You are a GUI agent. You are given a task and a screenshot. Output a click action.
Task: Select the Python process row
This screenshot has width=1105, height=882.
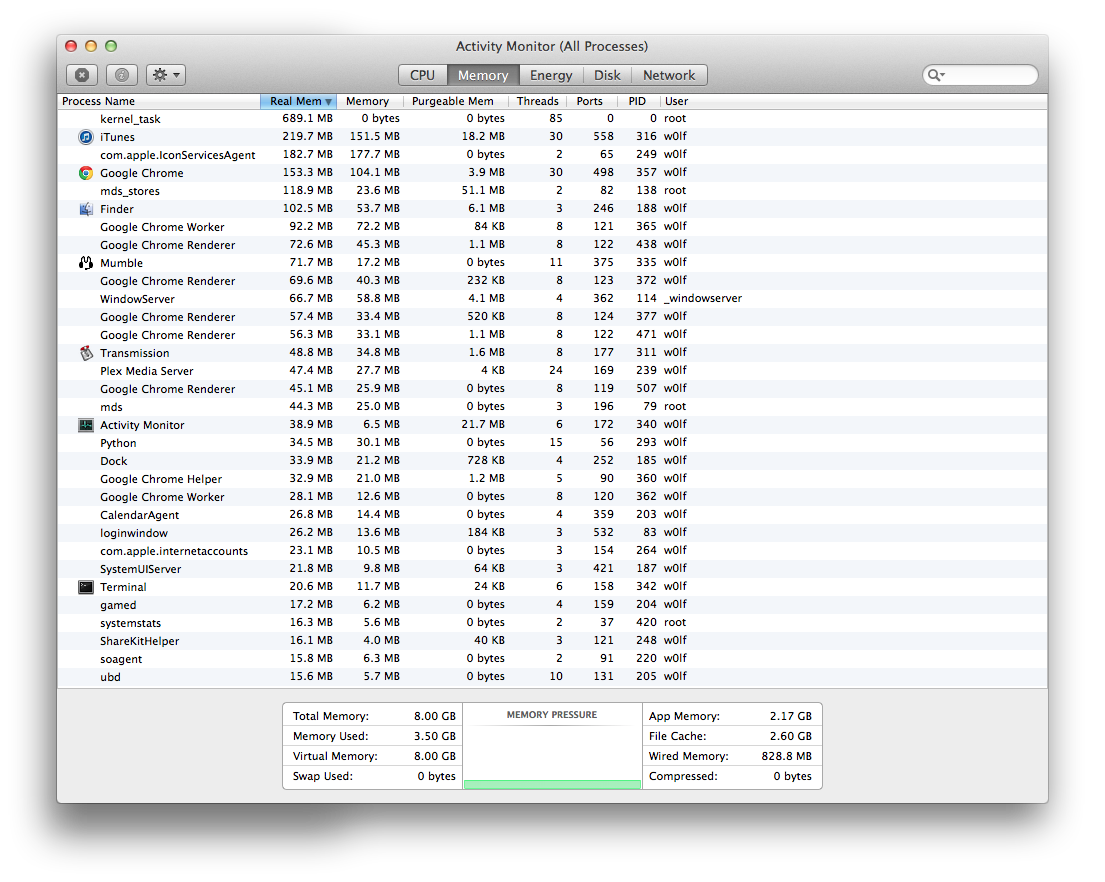pos(552,442)
